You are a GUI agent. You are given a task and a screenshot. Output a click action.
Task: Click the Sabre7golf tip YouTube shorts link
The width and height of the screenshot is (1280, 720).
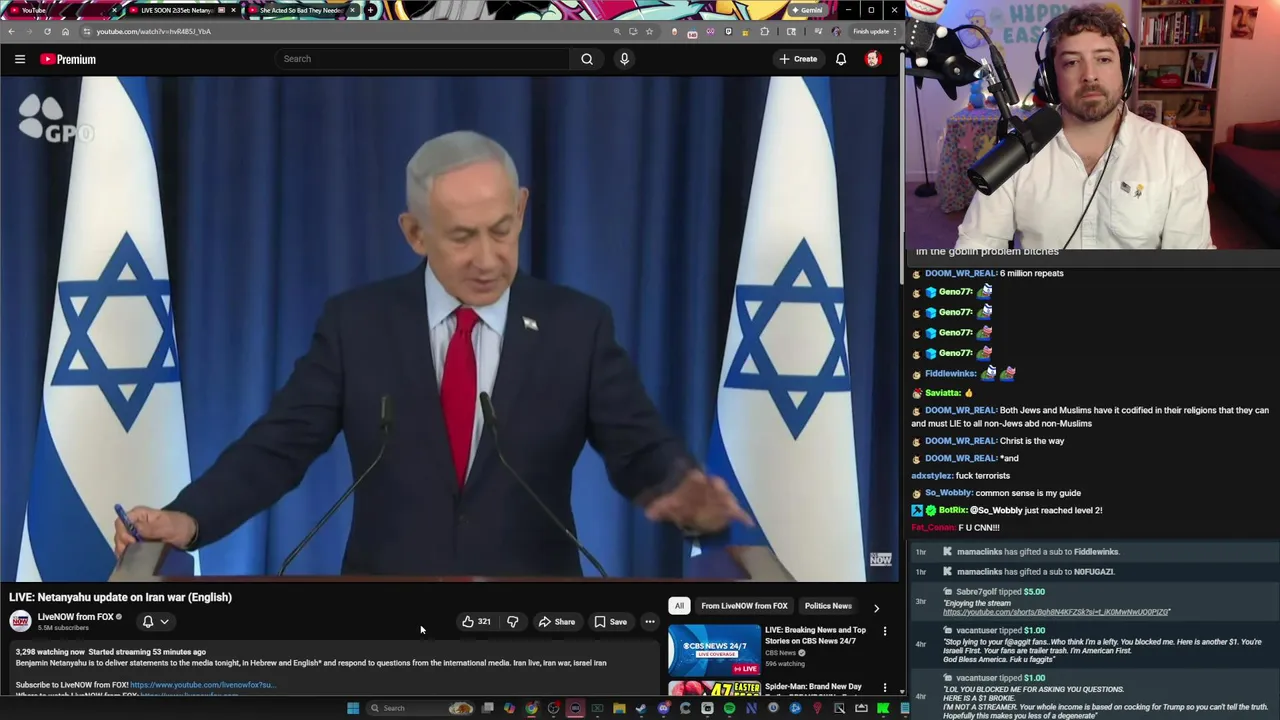pos(1056,612)
